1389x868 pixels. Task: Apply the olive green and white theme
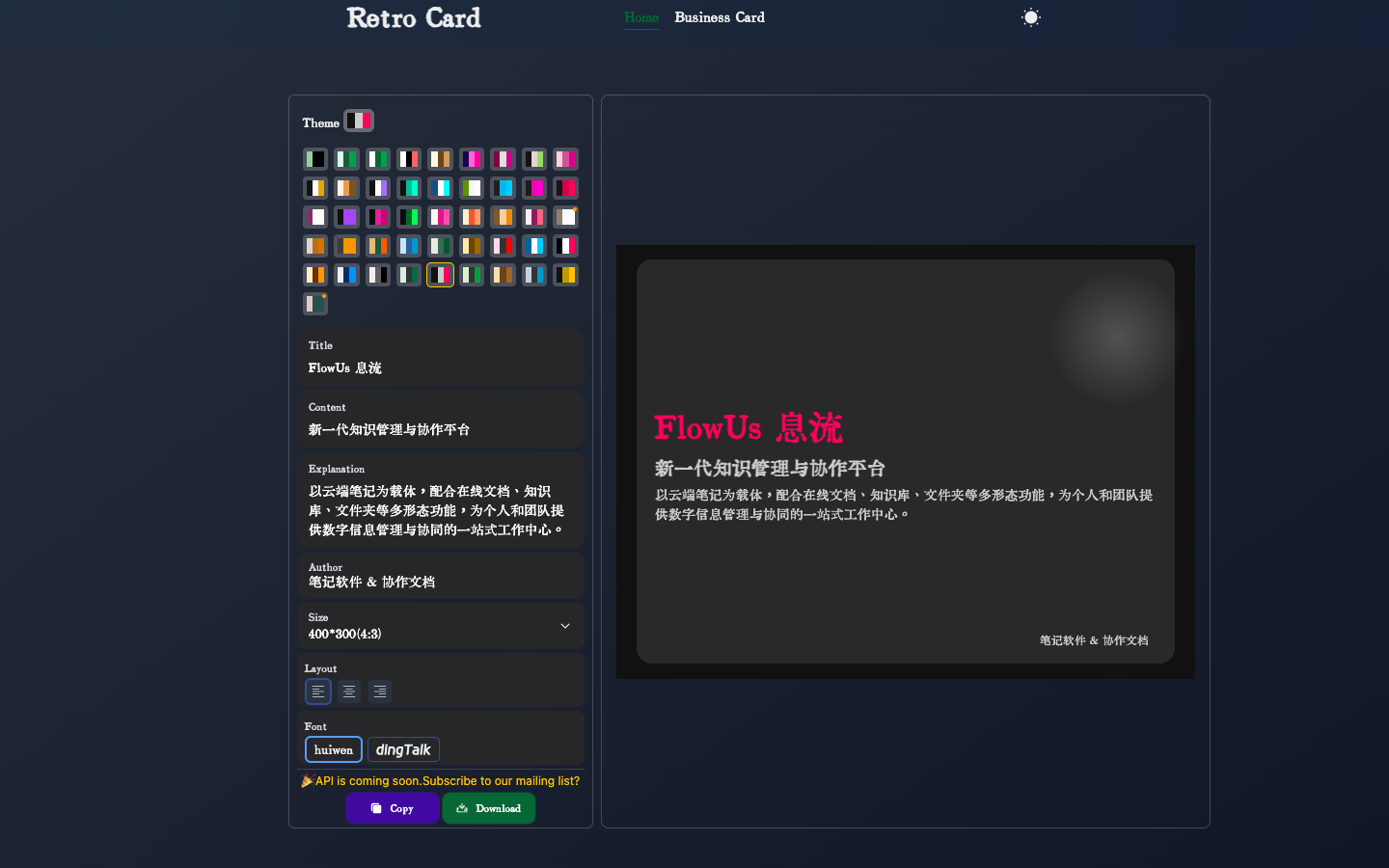472,188
